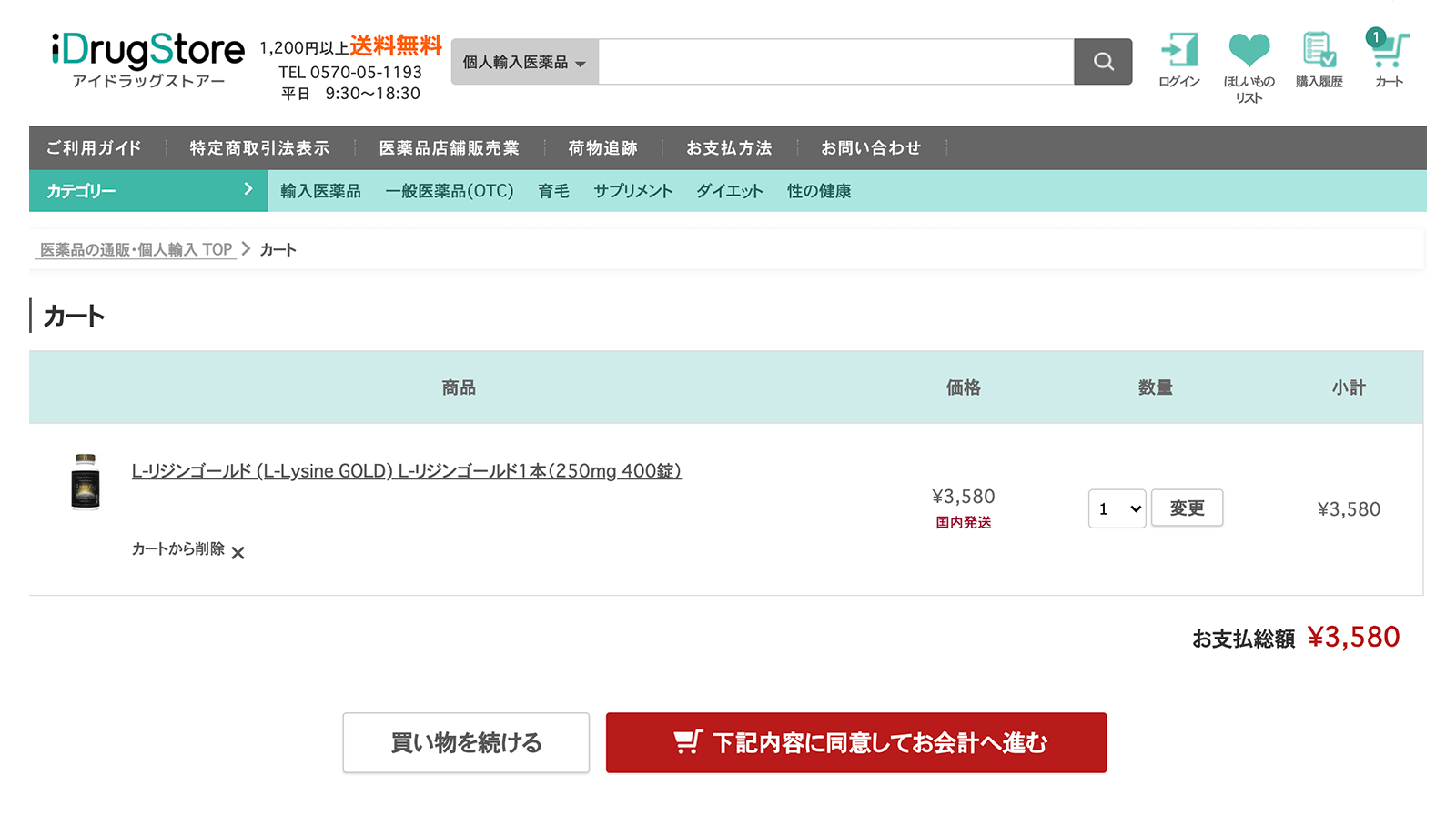Viewport: 1456px width, 815px height.
Task: Click the 送料無料 free shipping text
Action: (396, 45)
